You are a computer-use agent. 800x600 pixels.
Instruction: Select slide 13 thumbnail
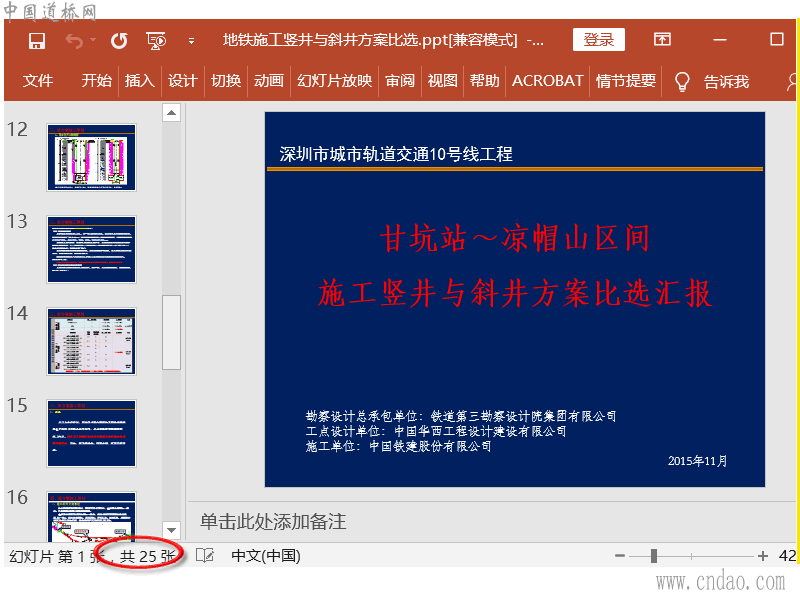(x=91, y=249)
